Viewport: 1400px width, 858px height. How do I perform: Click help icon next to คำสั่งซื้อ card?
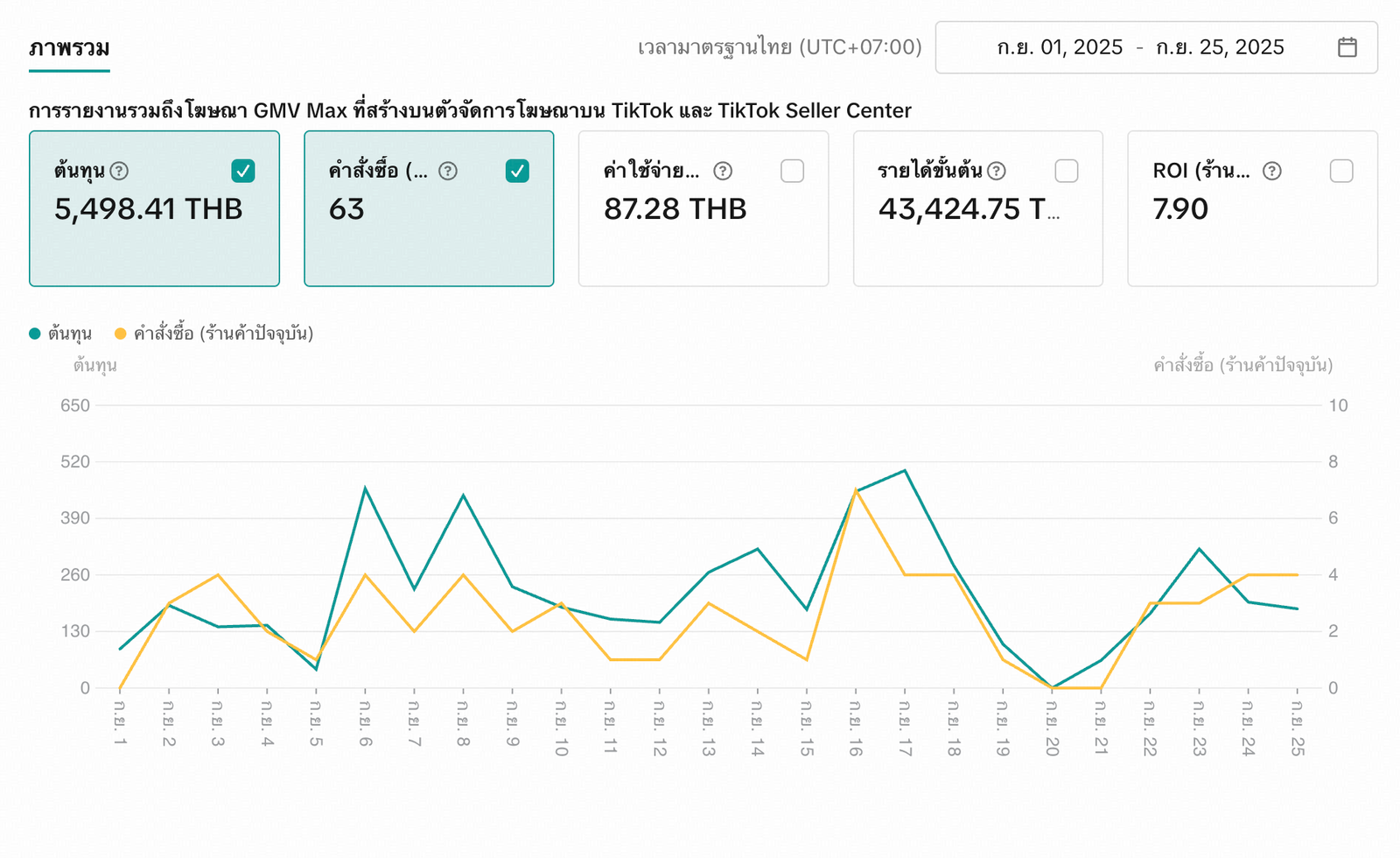click(x=447, y=171)
